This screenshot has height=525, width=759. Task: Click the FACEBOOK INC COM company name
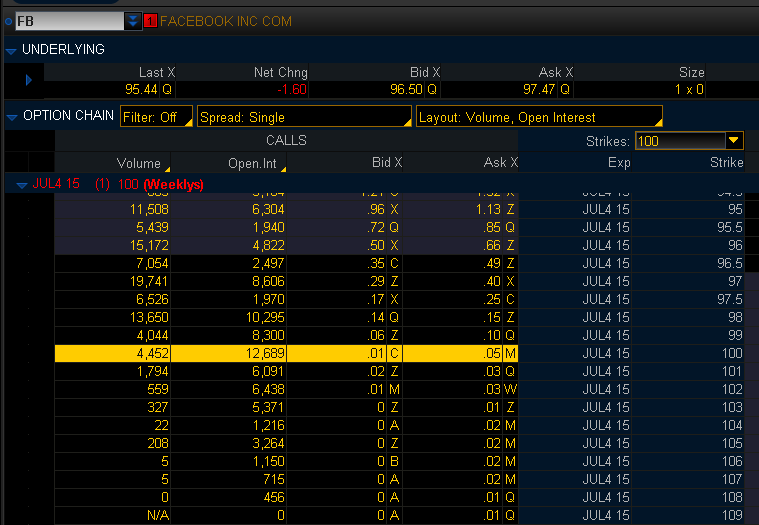226,21
